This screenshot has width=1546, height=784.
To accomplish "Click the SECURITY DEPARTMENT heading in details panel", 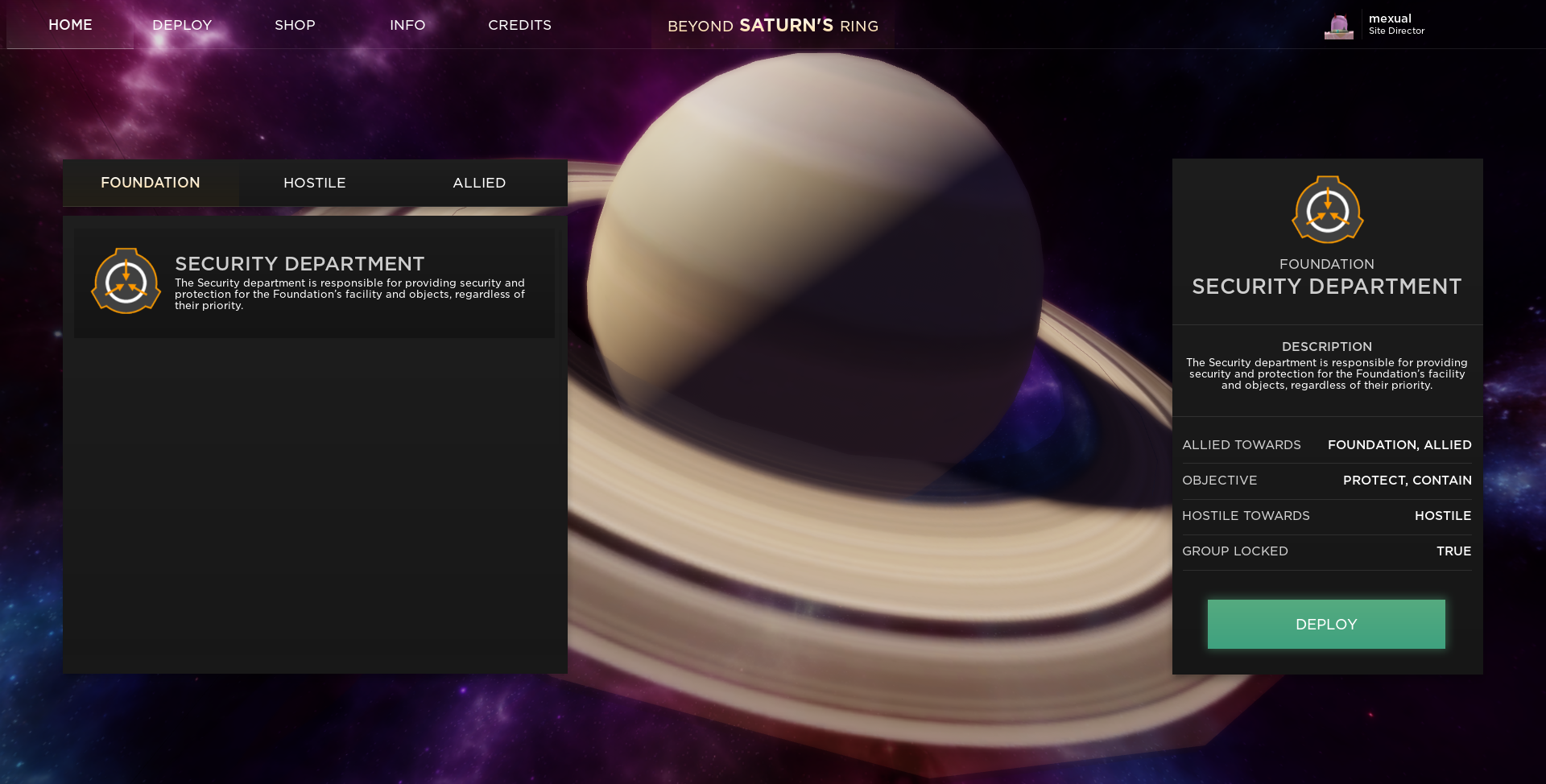I will point(1327,287).
